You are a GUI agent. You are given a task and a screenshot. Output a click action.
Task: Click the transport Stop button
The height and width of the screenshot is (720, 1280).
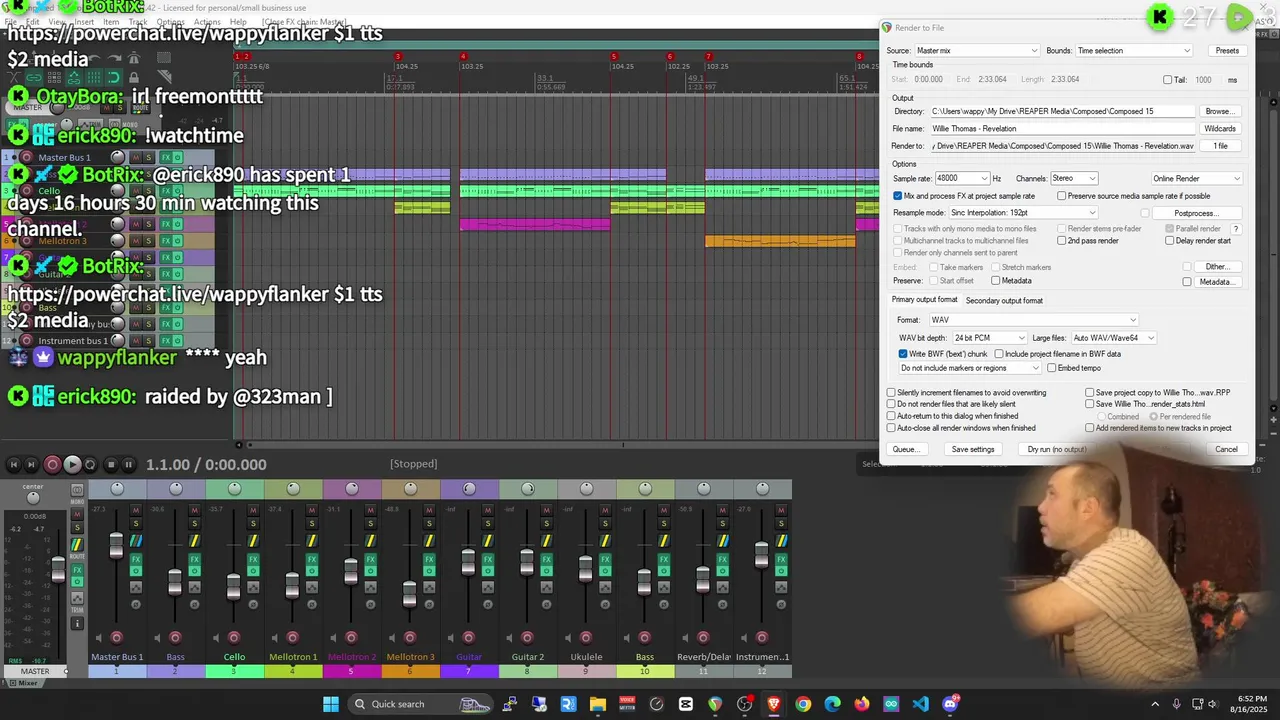click(111, 464)
